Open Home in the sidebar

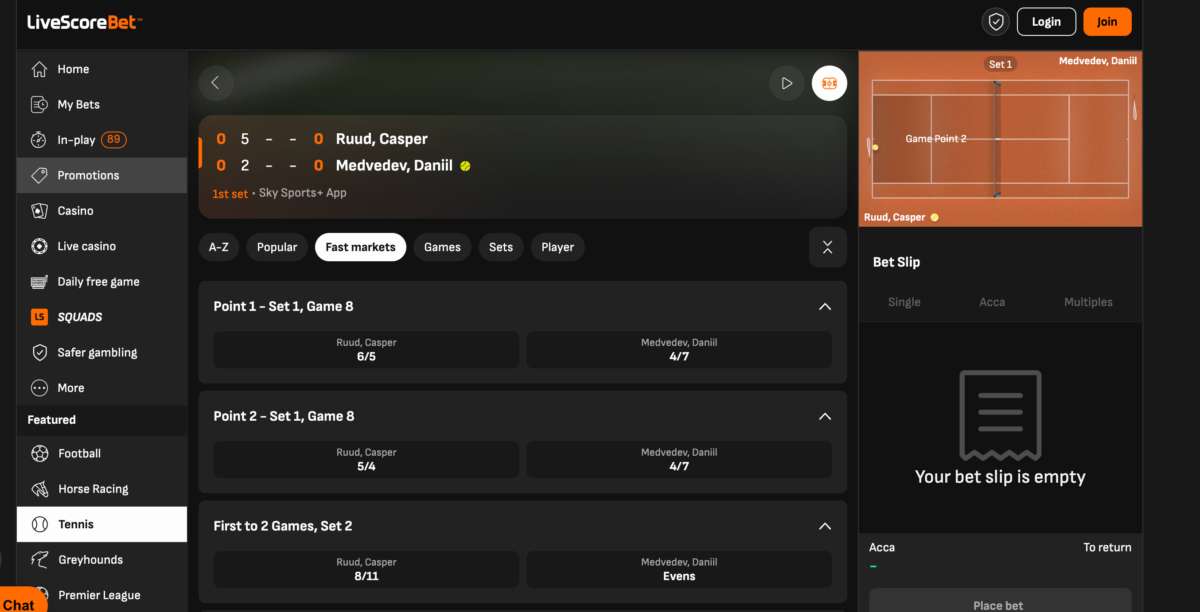(x=102, y=69)
